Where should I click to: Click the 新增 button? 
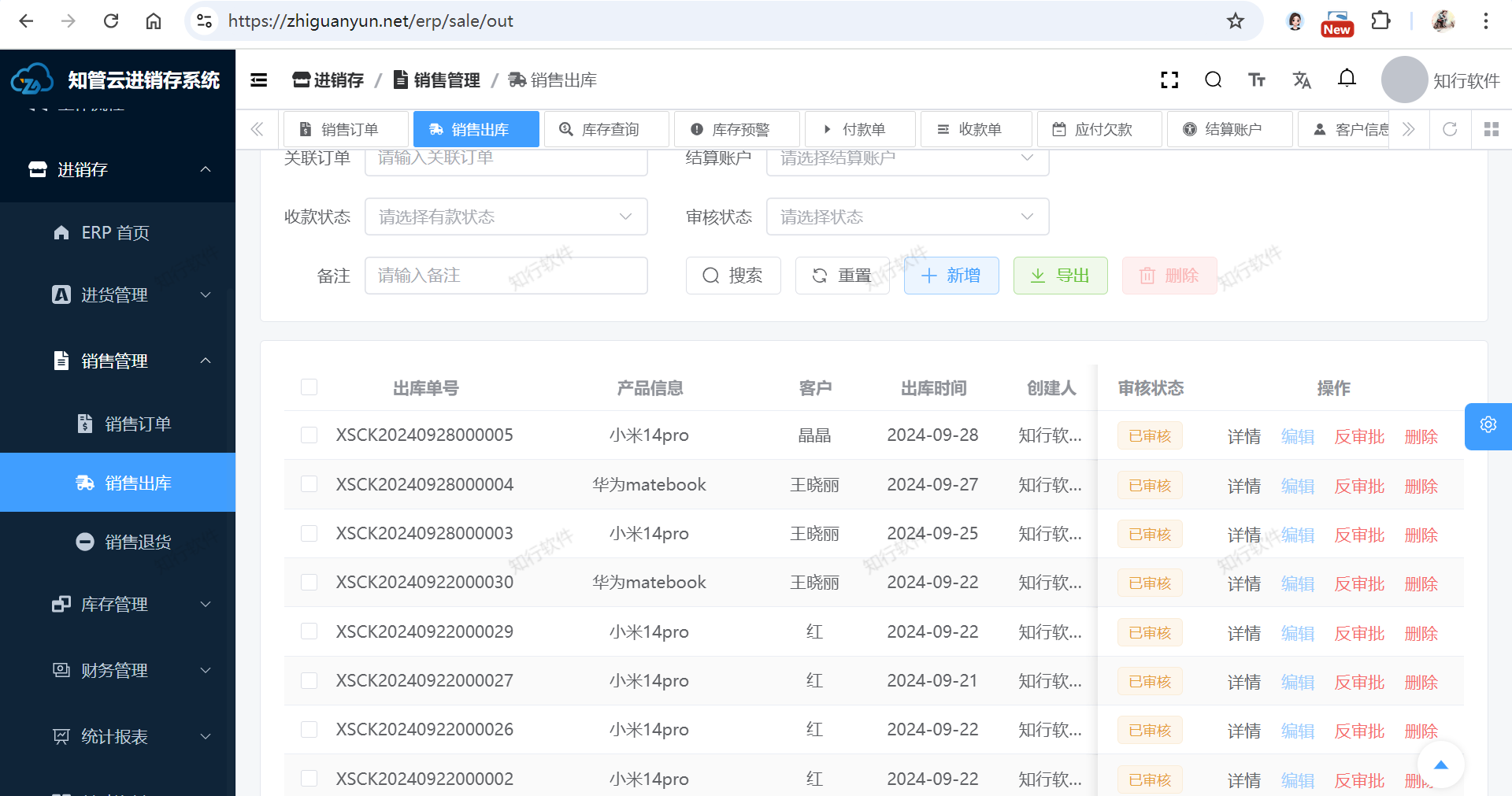(x=951, y=276)
